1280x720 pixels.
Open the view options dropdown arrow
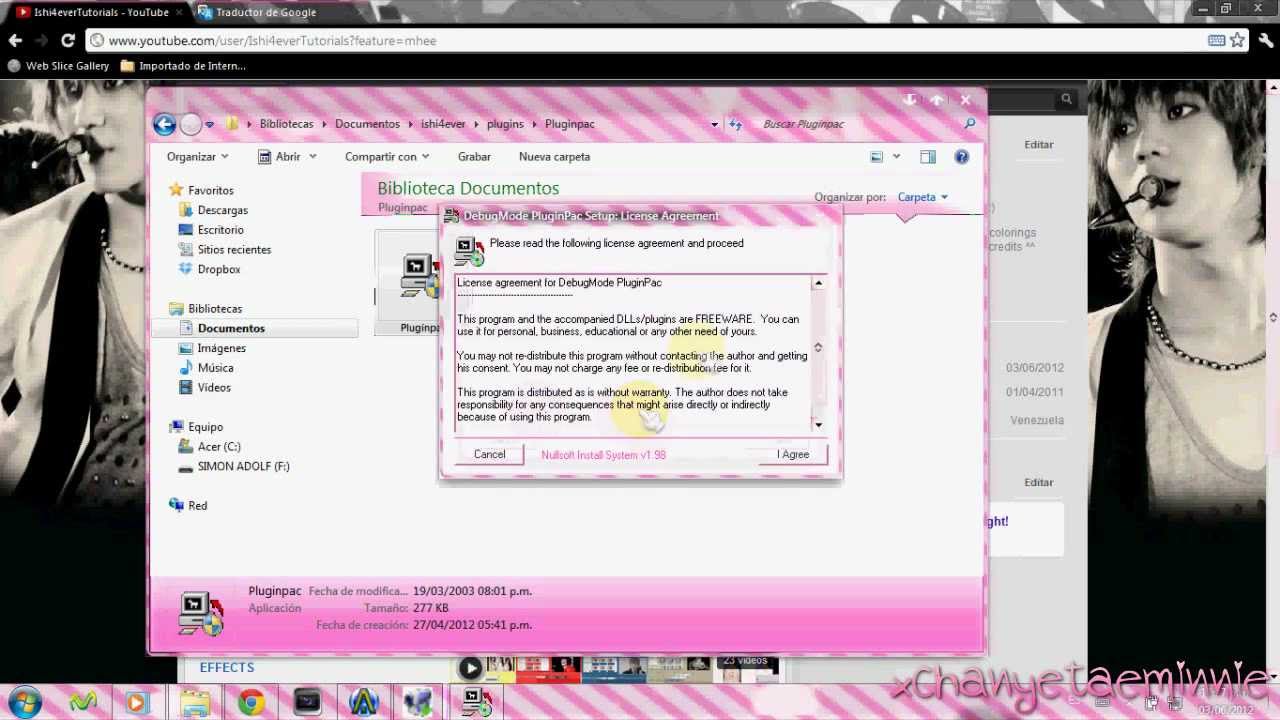coord(896,157)
